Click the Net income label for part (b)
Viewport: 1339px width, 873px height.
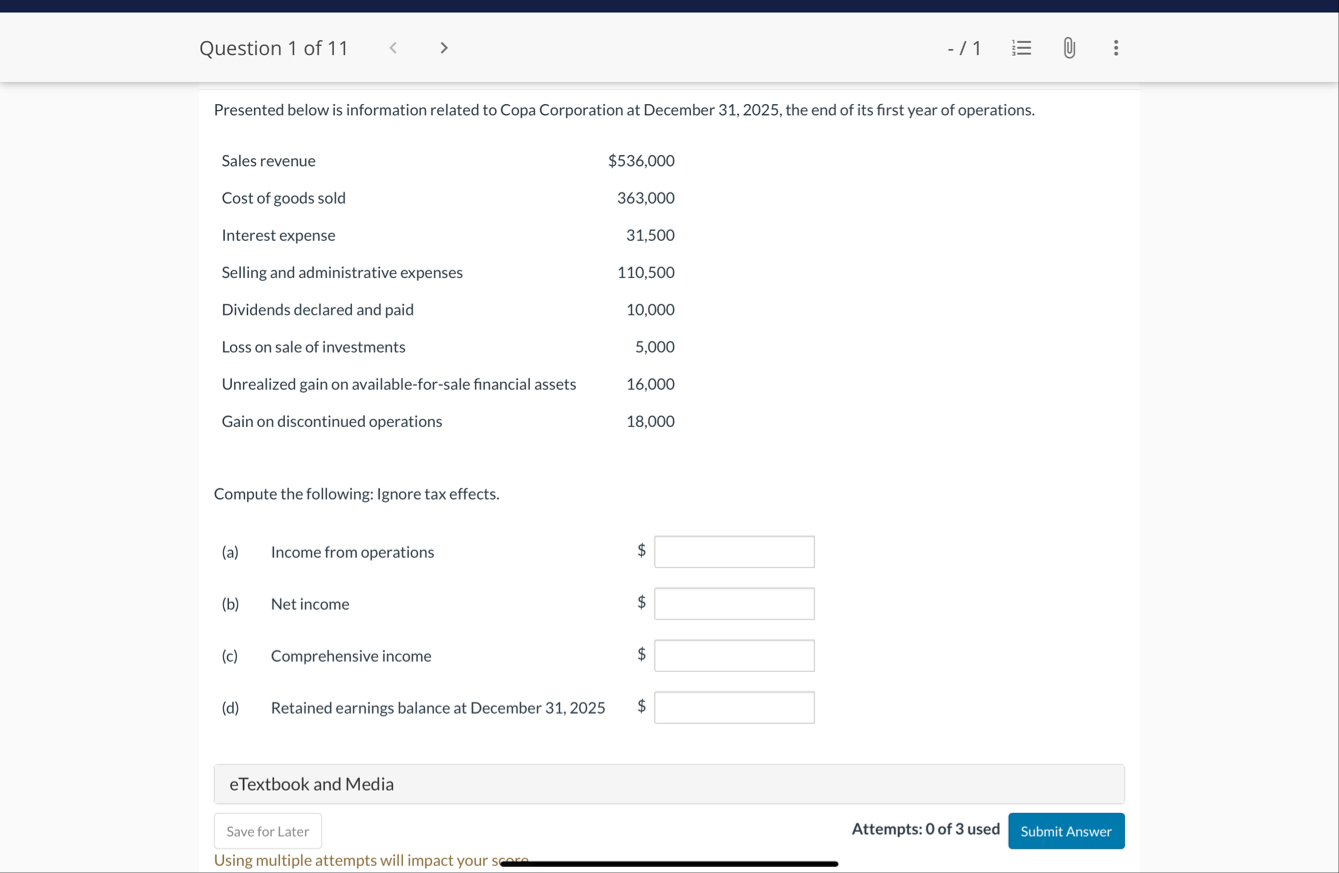click(310, 604)
